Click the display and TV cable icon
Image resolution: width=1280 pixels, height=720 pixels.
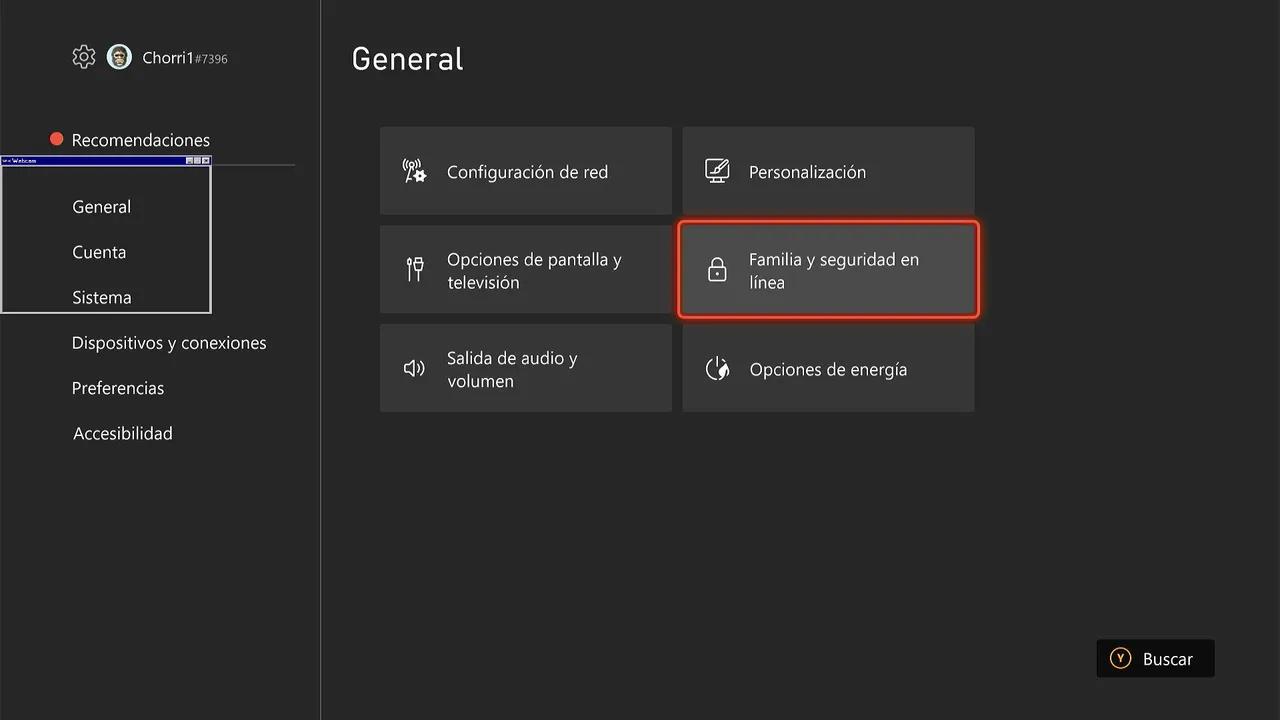click(415, 269)
